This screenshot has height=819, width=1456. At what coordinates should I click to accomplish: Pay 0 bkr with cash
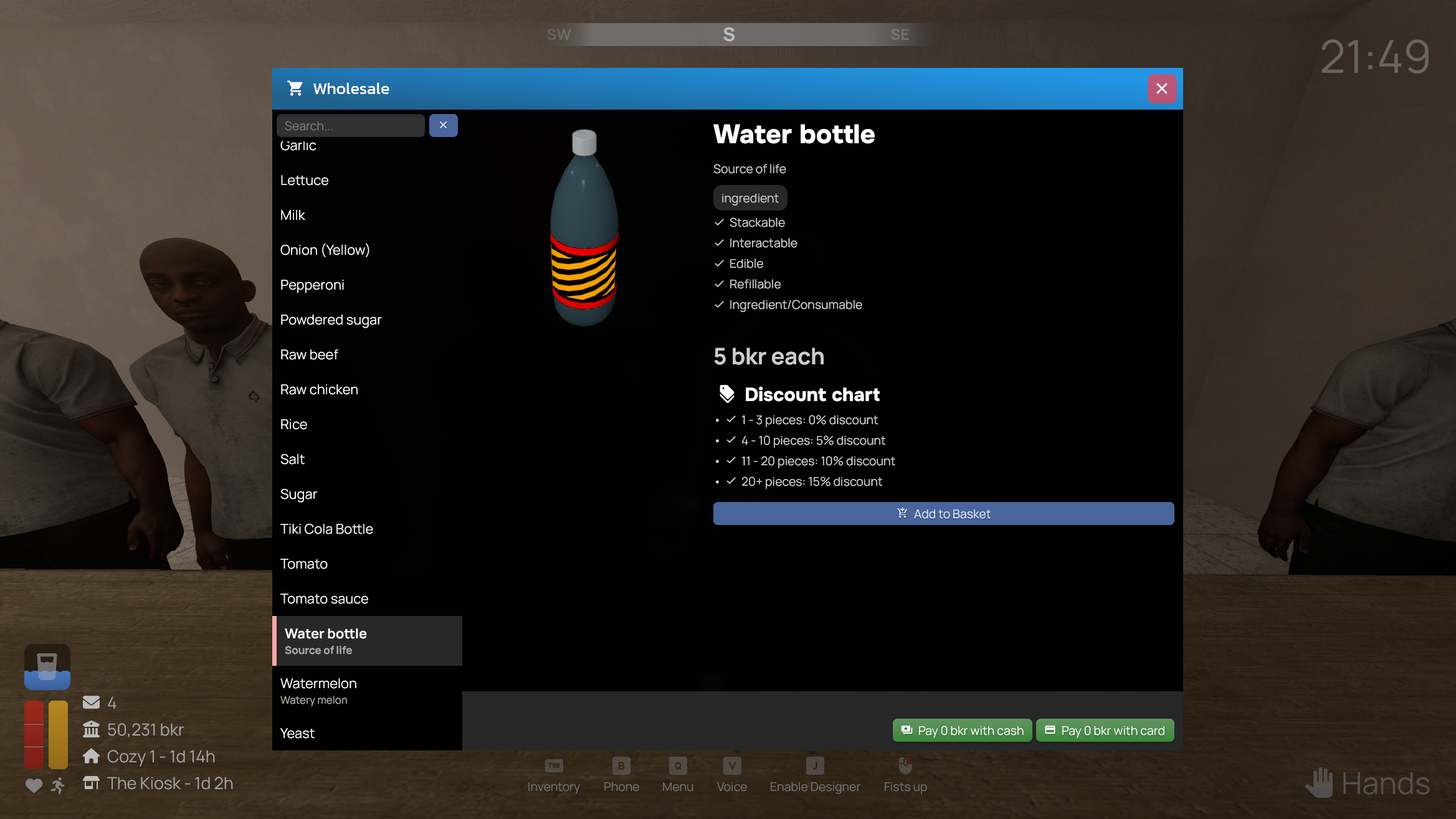[962, 731]
